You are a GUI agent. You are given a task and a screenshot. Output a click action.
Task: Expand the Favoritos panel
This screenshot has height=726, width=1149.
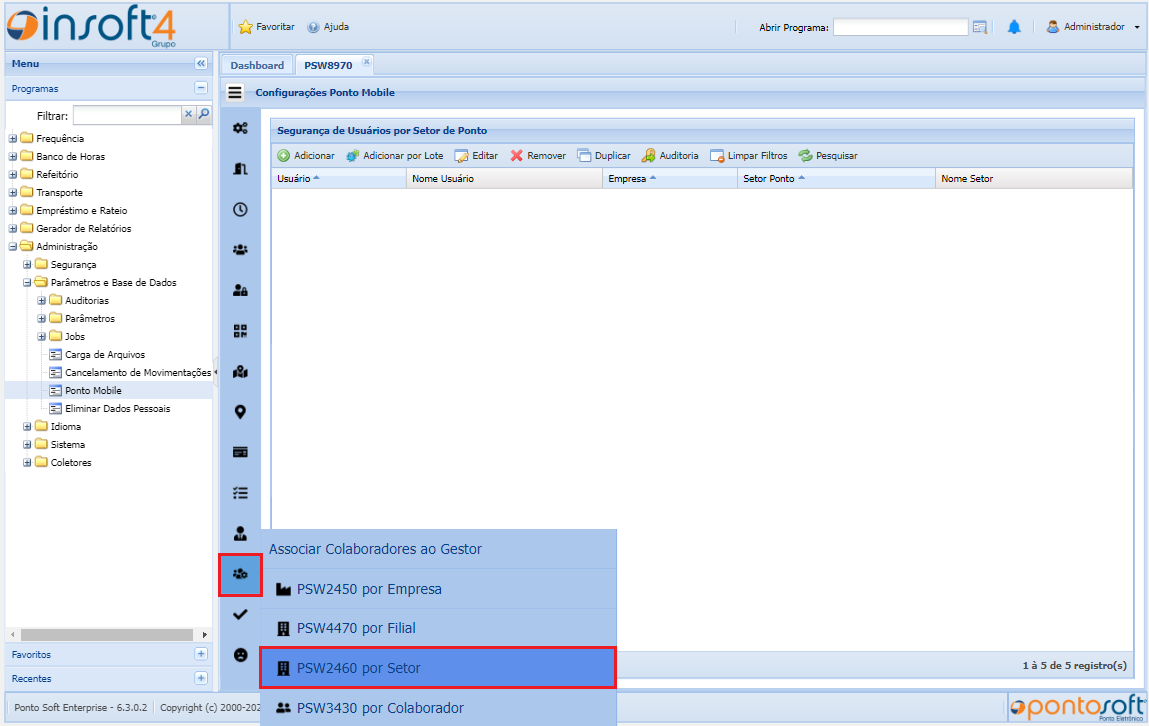201,654
